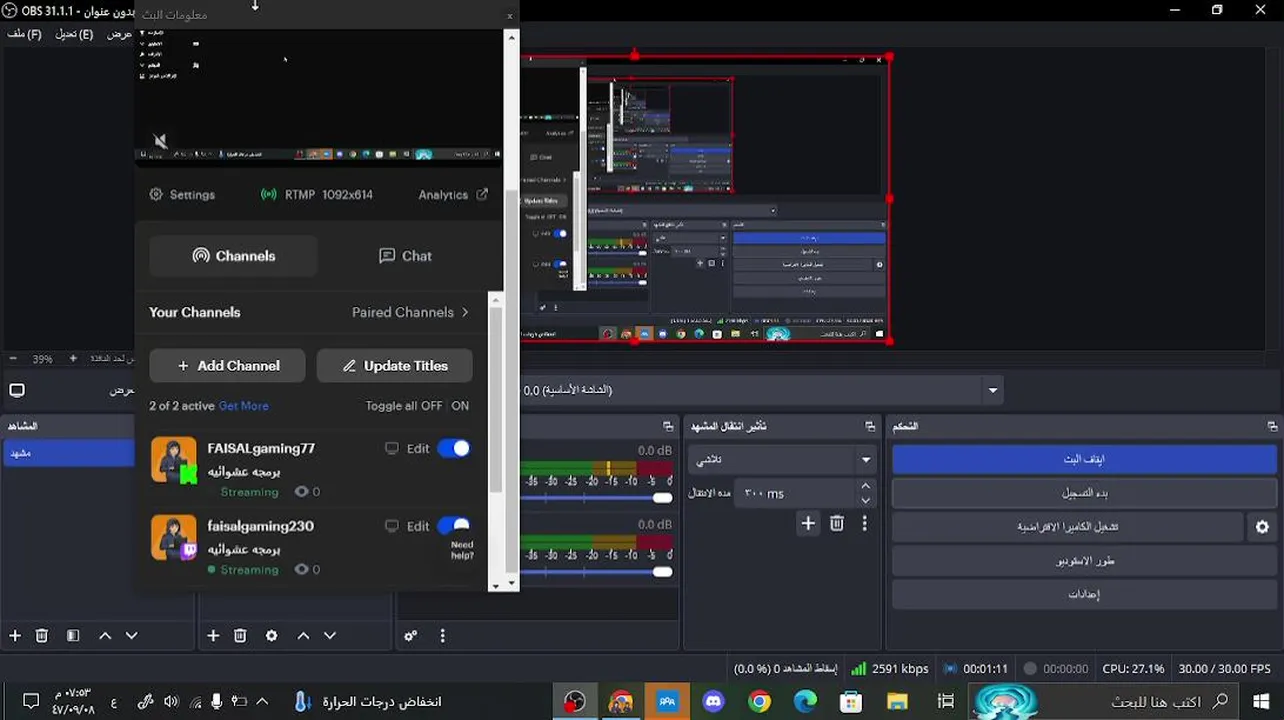Move source down arrow in sources panel

pyautogui.click(x=330, y=635)
